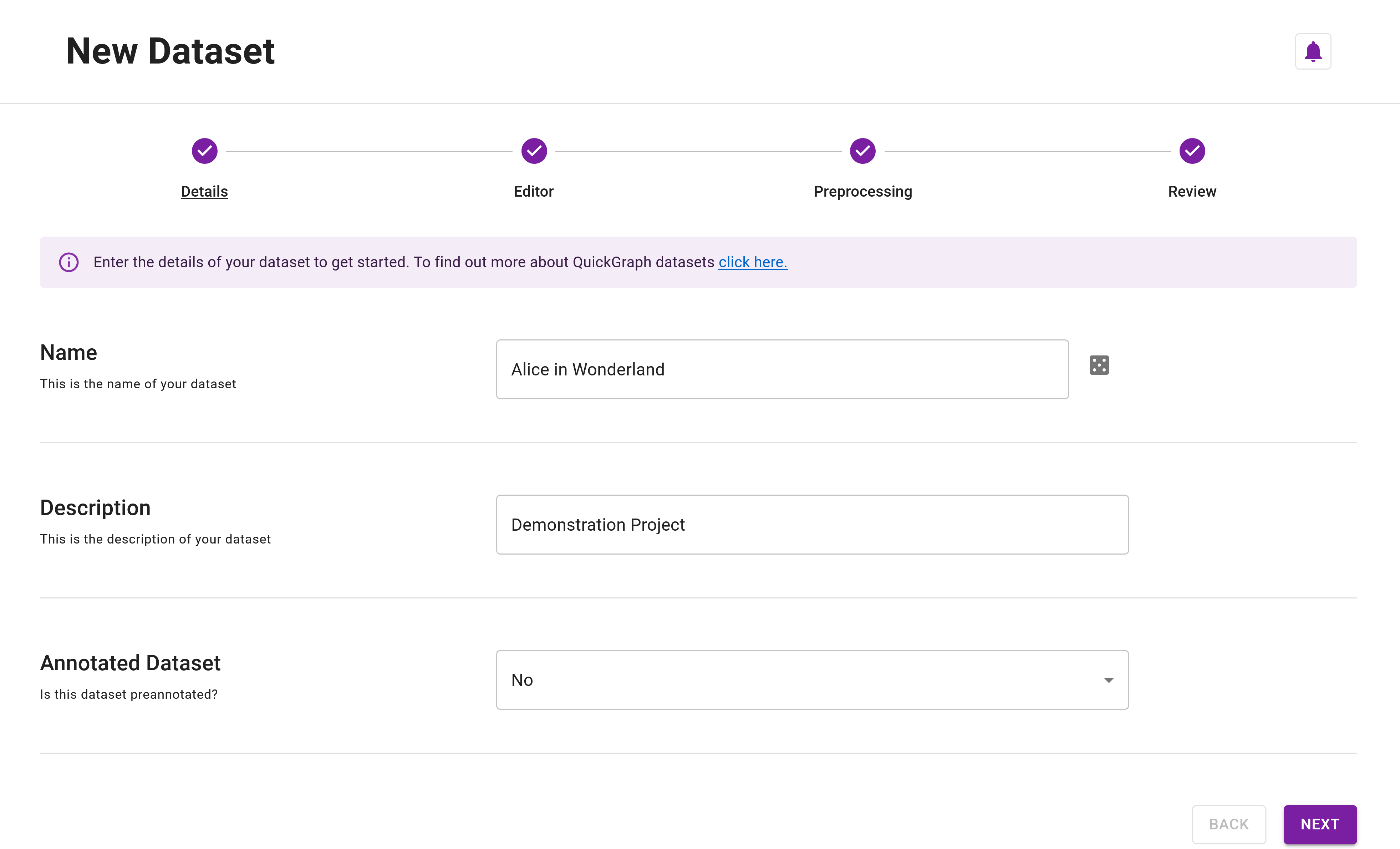Click the Description text area
Screen dimensions: 1400x849
point(812,524)
